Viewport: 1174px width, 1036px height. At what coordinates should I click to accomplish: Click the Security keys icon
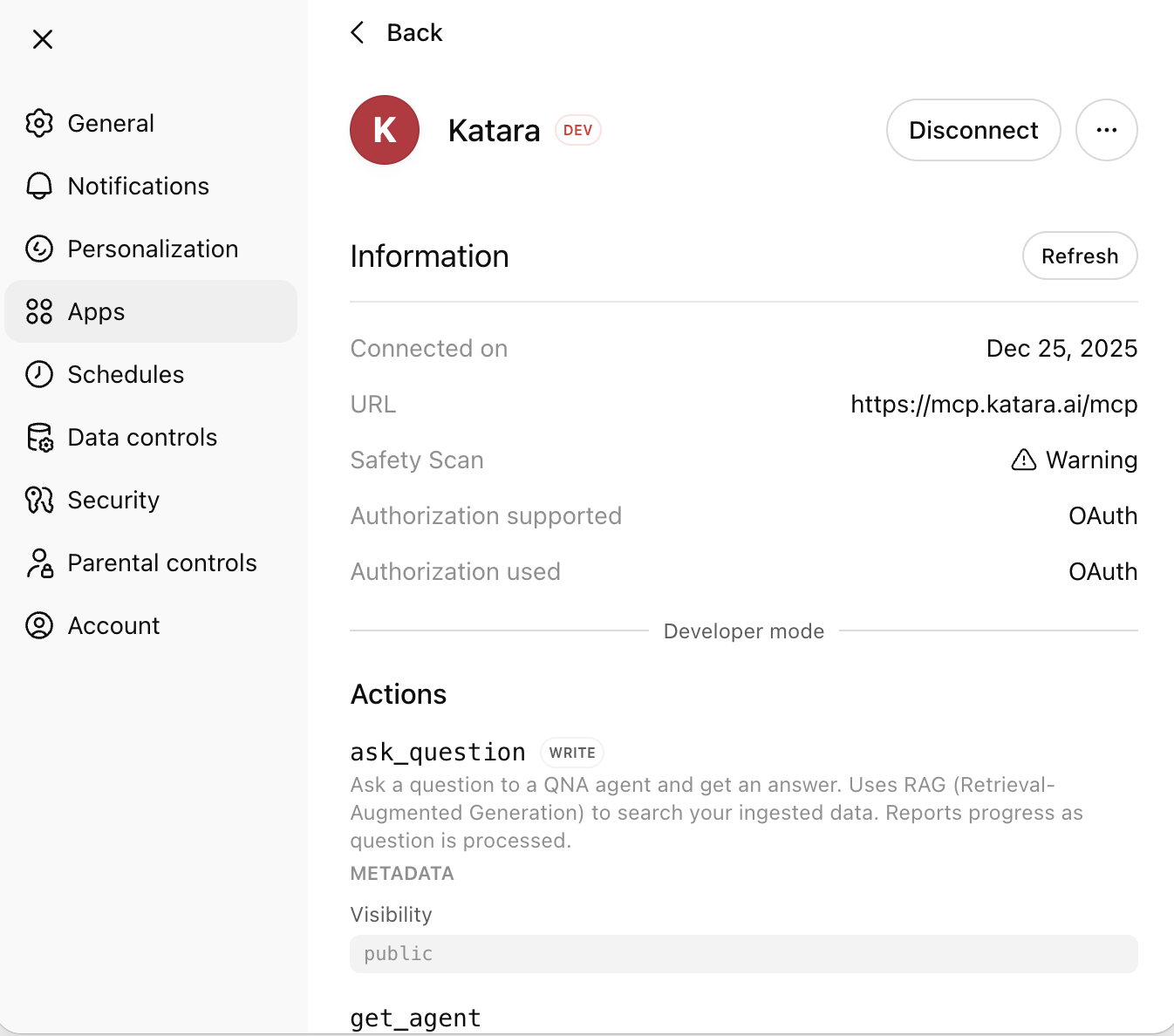39,500
